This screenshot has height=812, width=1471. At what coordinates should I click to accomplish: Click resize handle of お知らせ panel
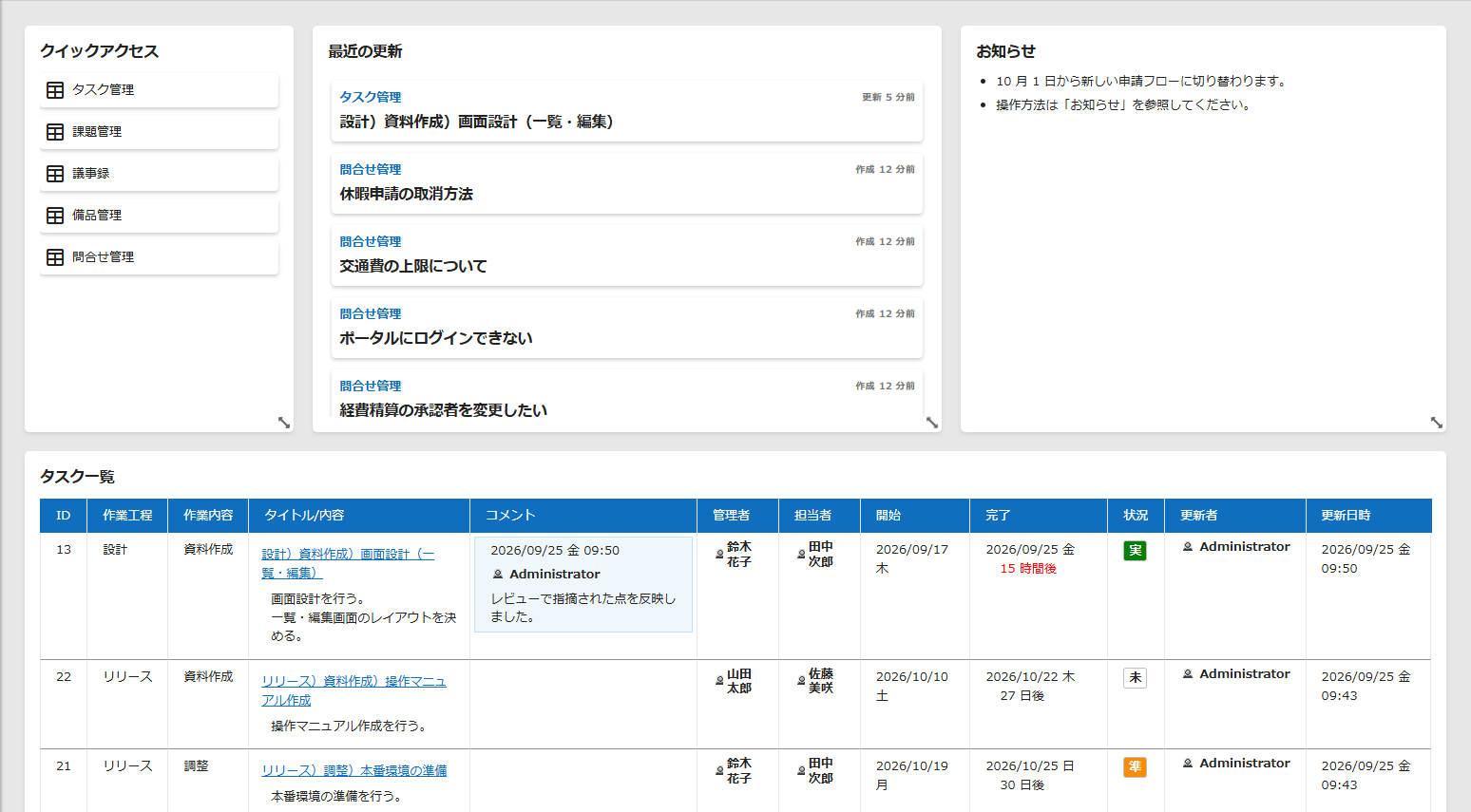[1437, 423]
